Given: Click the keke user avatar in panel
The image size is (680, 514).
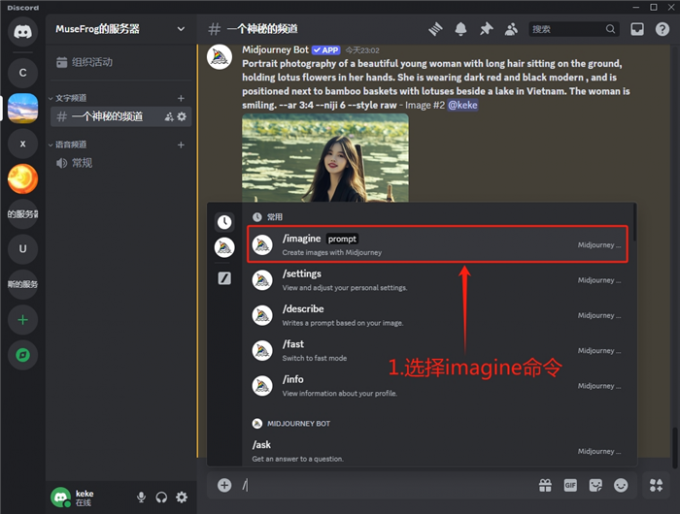Looking at the screenshot, I should (60, 497).
